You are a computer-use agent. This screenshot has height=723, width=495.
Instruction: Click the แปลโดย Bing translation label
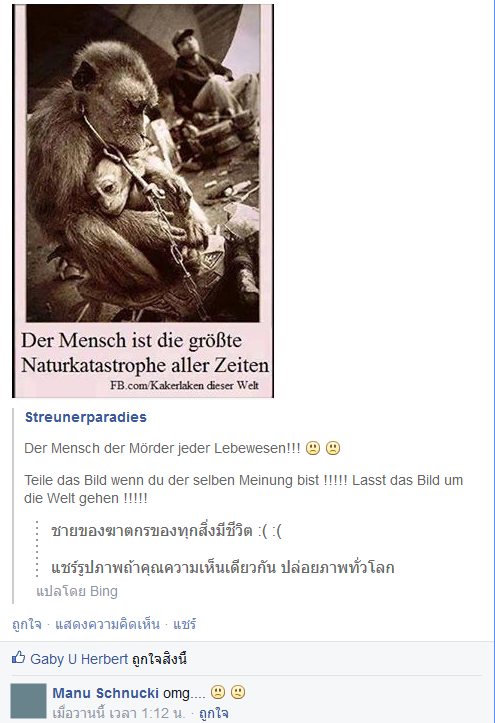(x=77, y=591)
